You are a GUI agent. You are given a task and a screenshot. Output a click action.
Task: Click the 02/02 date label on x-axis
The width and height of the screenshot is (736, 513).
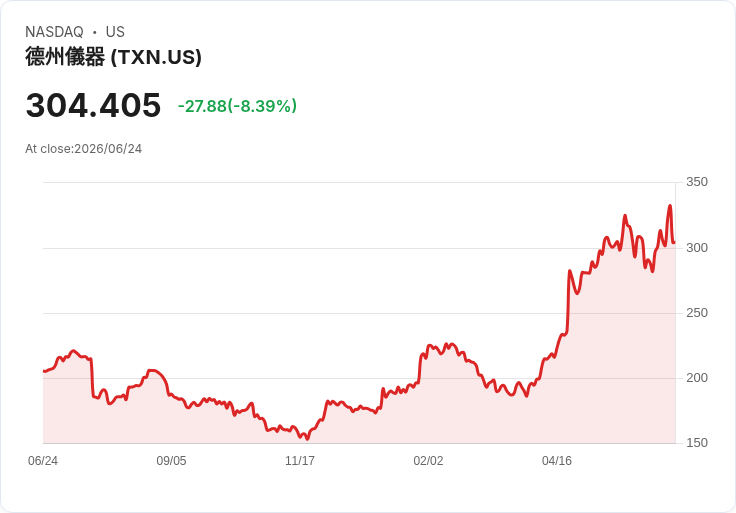click(428, 461)
